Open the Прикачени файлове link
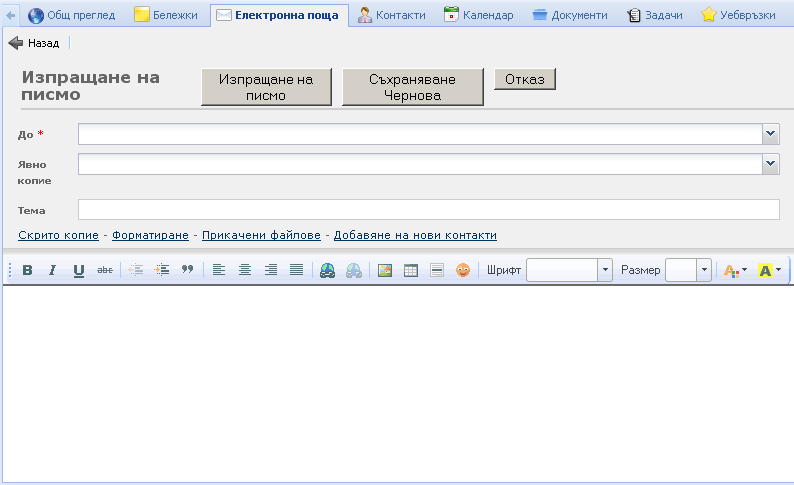The height and width of the screenshot is (485, 794). pyautogui.click(x=261, y=235)
